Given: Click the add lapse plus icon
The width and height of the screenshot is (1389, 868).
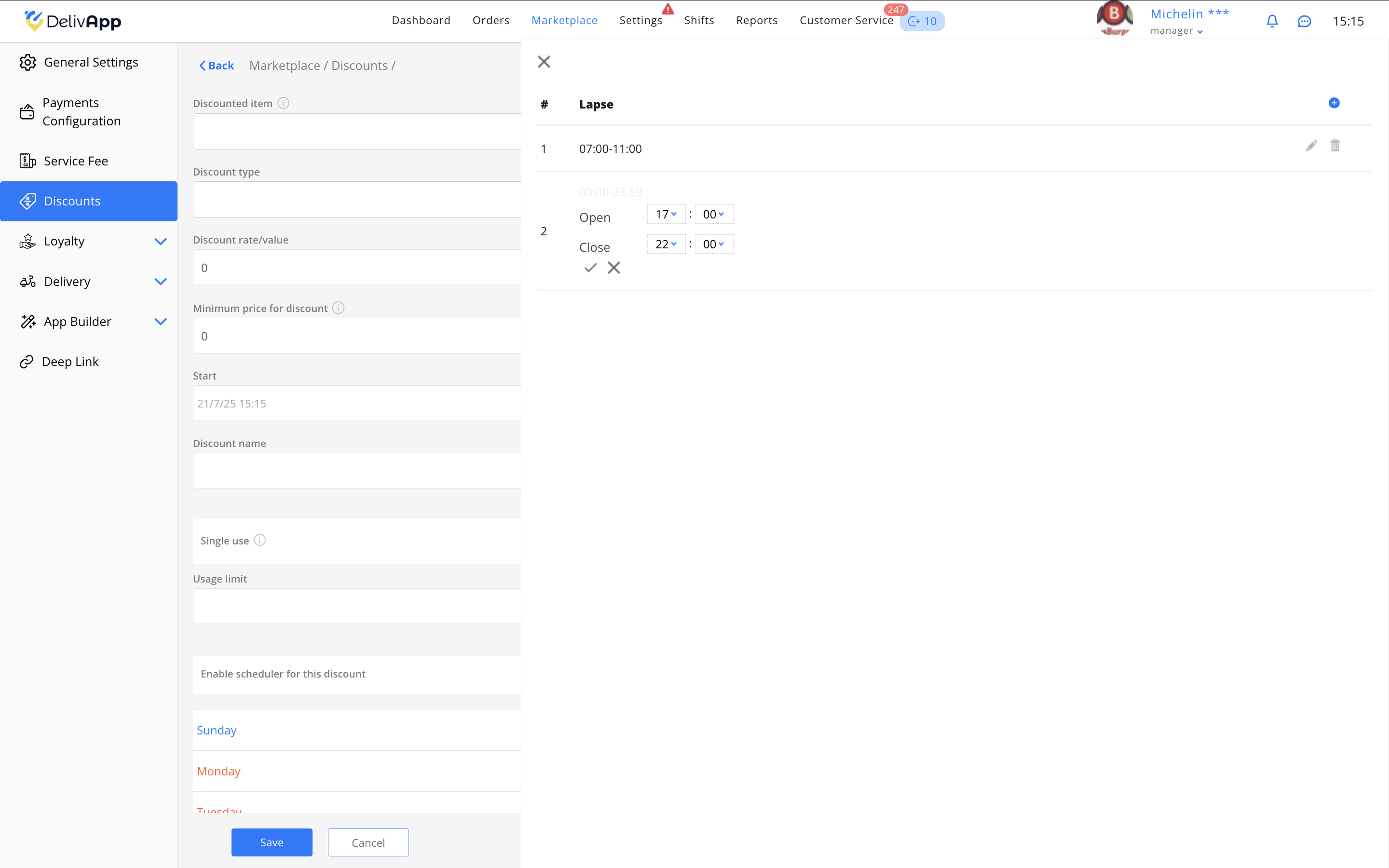Looking at the screenshot, I should coord(1334,103).
